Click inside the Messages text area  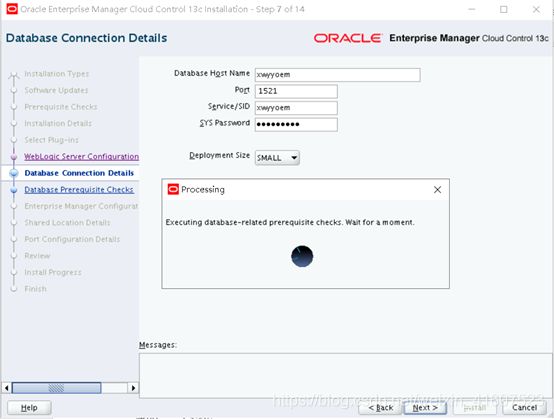(345, 375)
